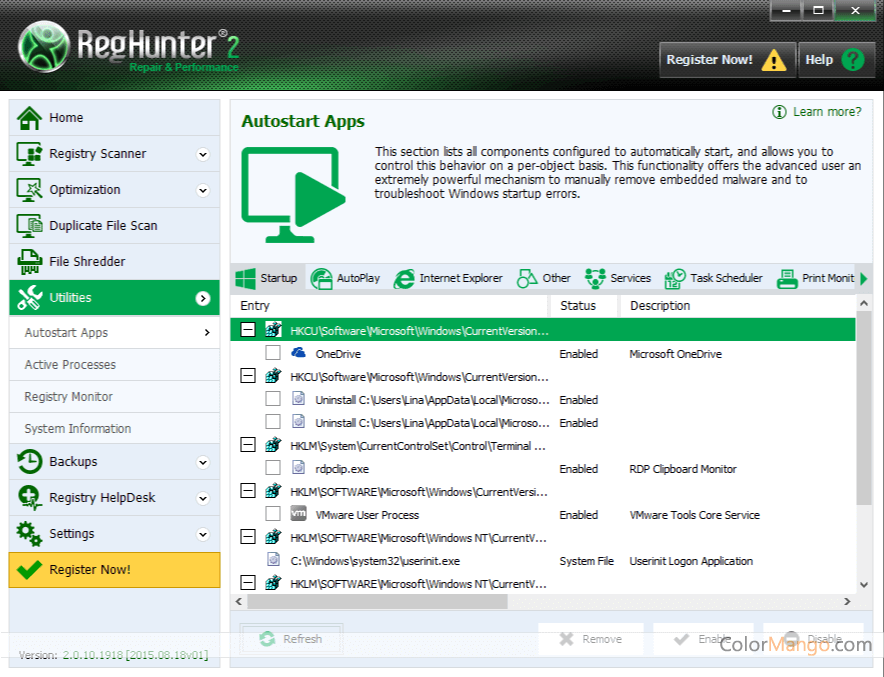Viewport: 884px width, 677px height.
Task: Click the Remove button
Action: coord(591,639)
